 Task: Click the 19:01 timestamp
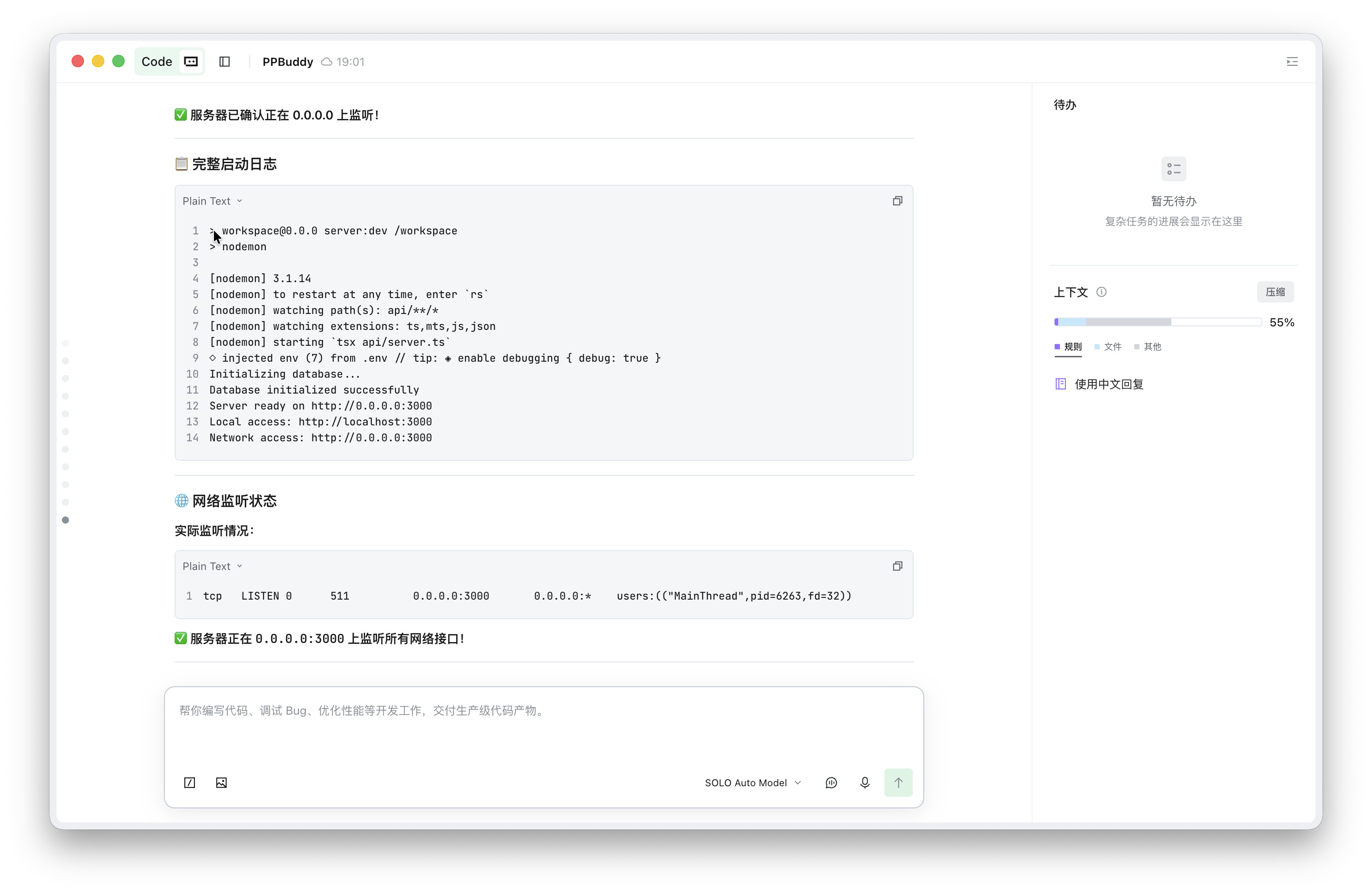point(351,62)
